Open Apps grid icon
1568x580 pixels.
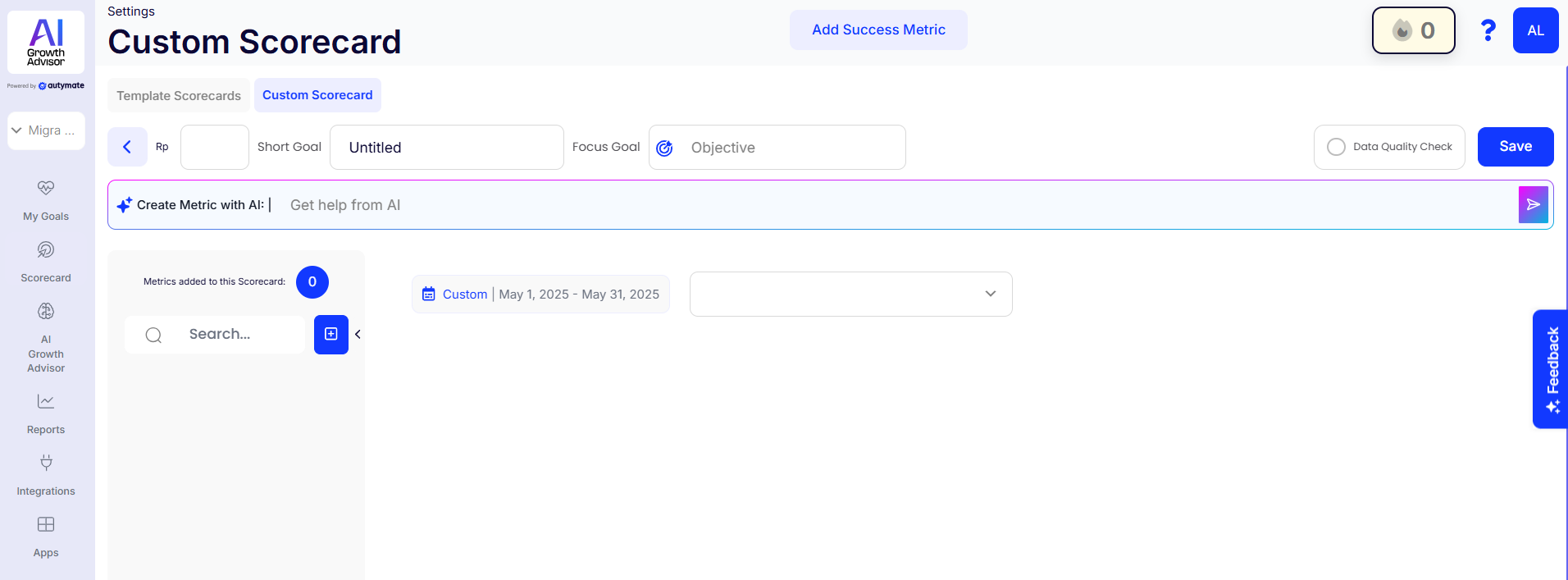click(46, 524)
